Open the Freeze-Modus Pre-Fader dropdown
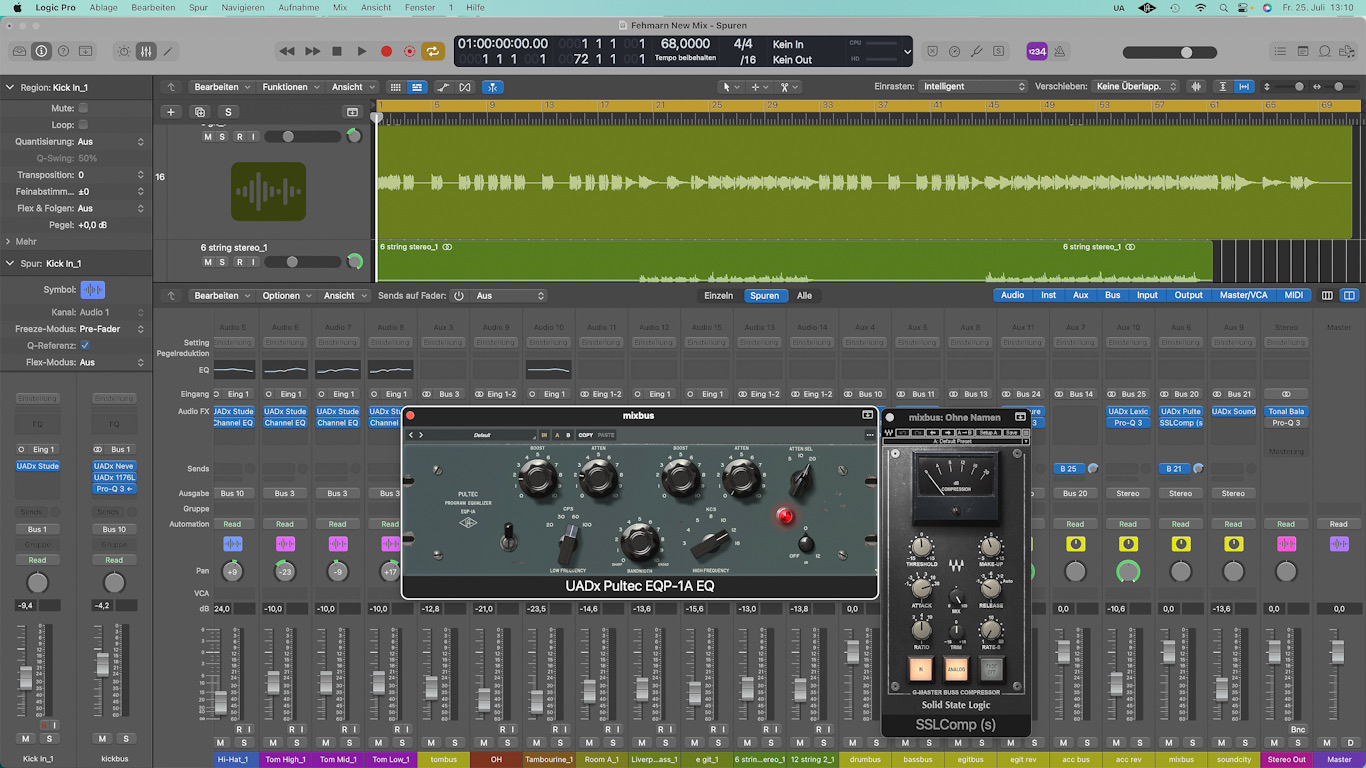The image size is (1366, 768). pos(111,328)
